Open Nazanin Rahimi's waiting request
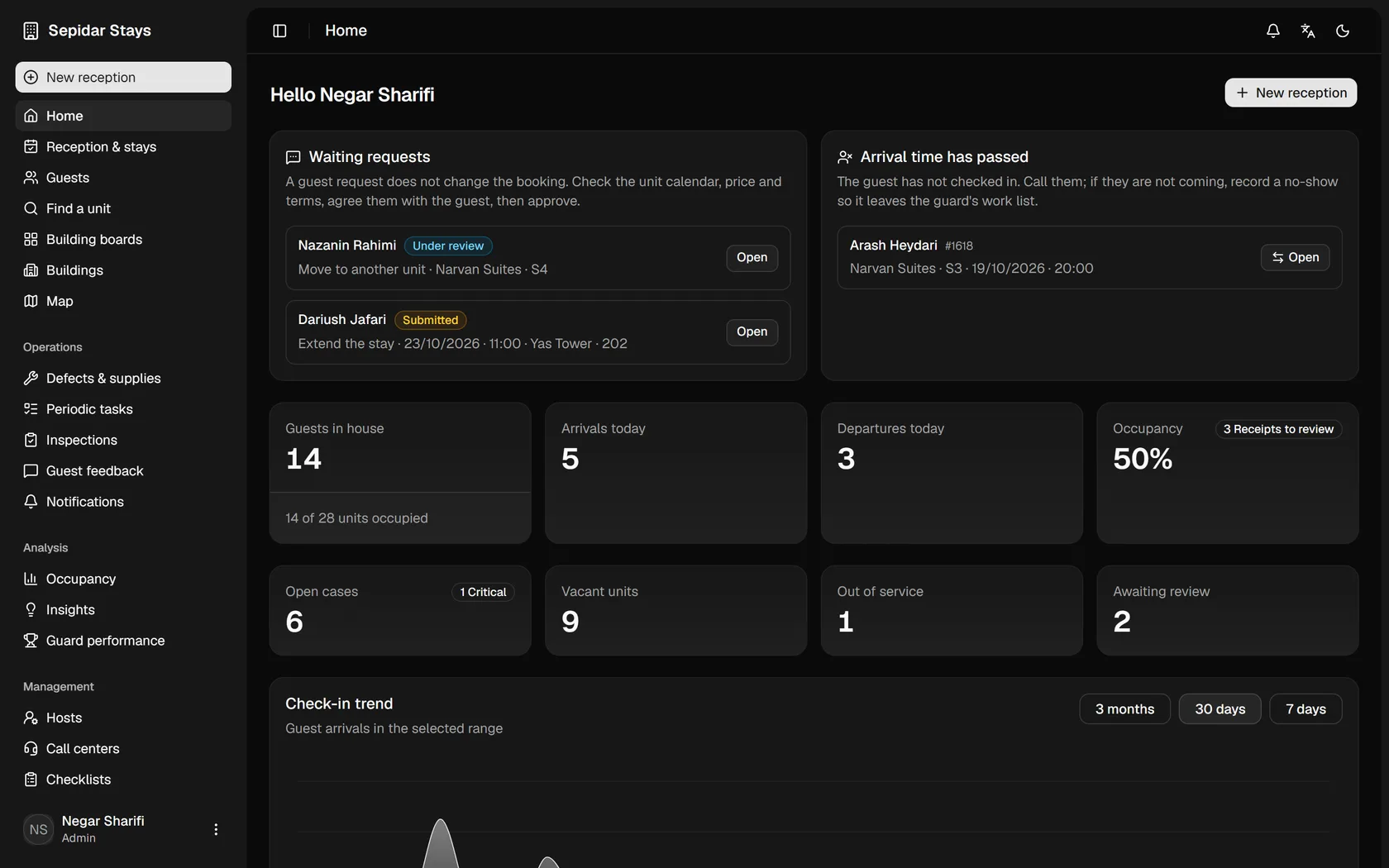Screen dimensions: 1389x868 pos(752,257)
